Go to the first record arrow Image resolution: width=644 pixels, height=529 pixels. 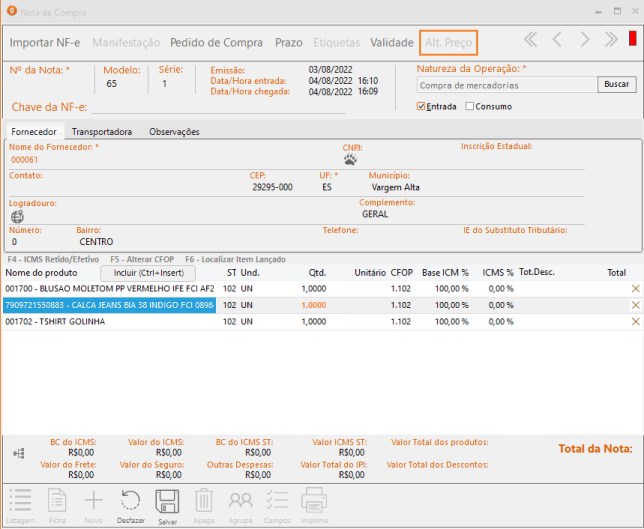click(x=530, y=40)
